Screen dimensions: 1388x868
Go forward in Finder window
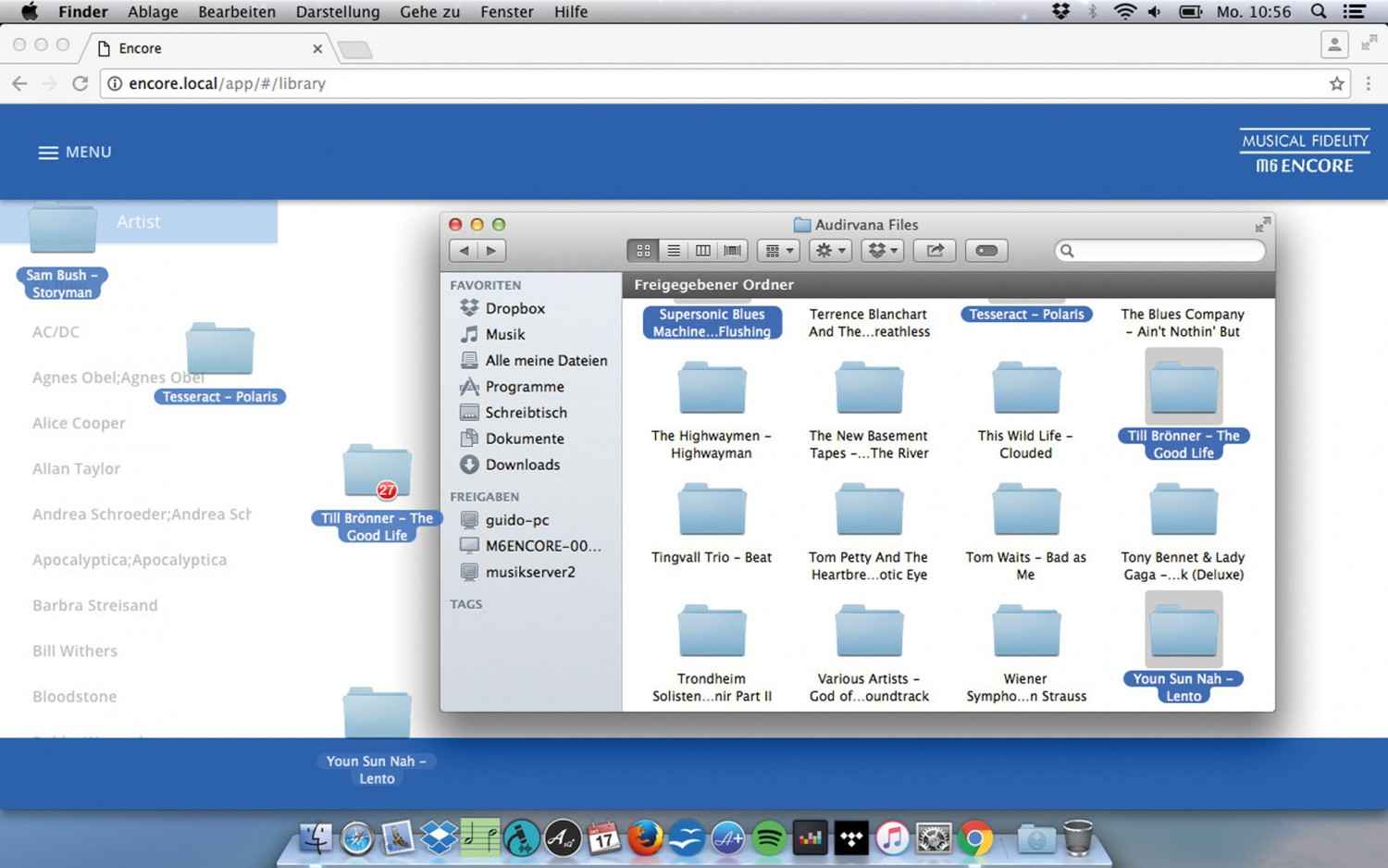492,250
